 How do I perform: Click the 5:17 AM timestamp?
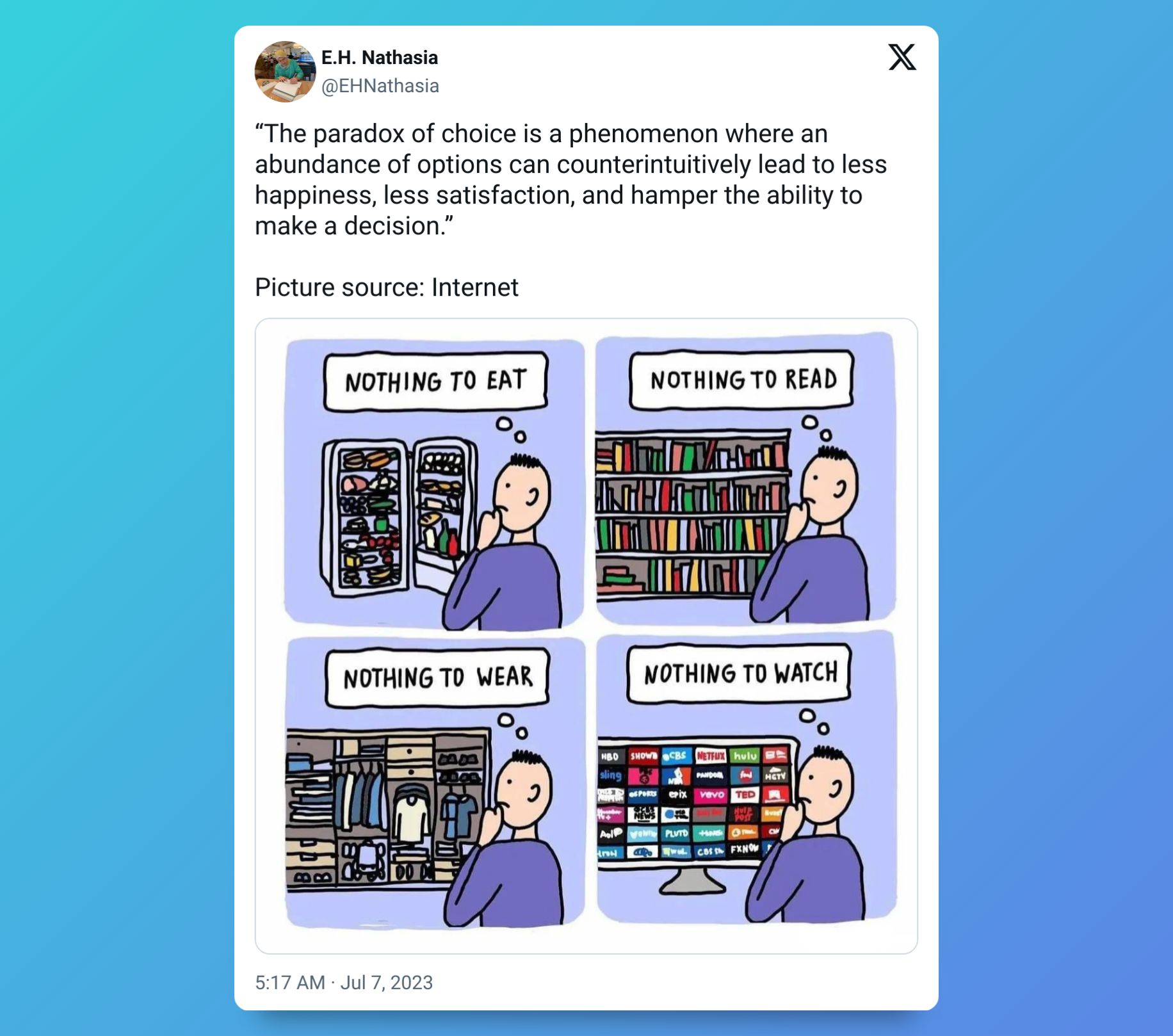290,982
